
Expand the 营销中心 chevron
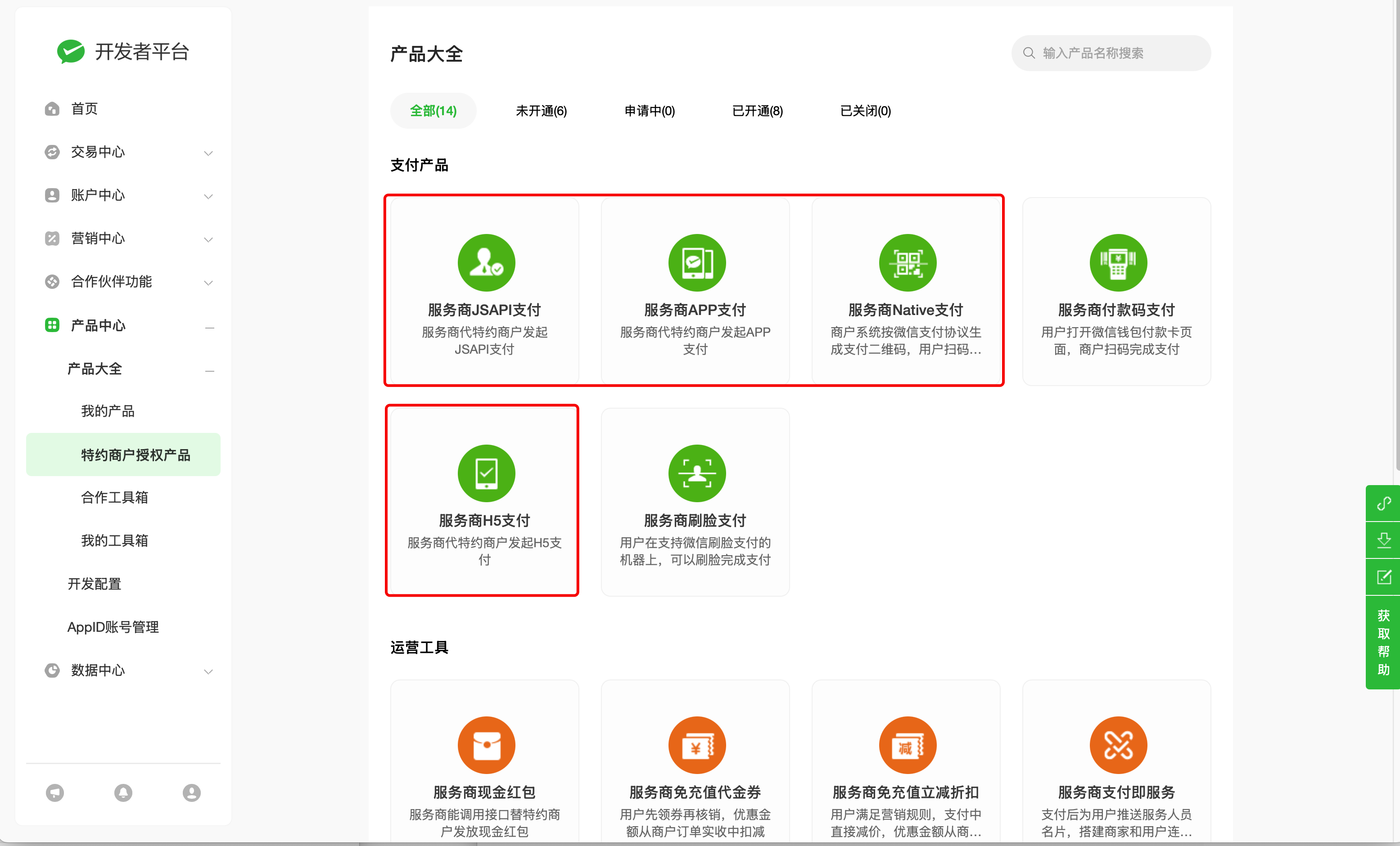[208, 239]
